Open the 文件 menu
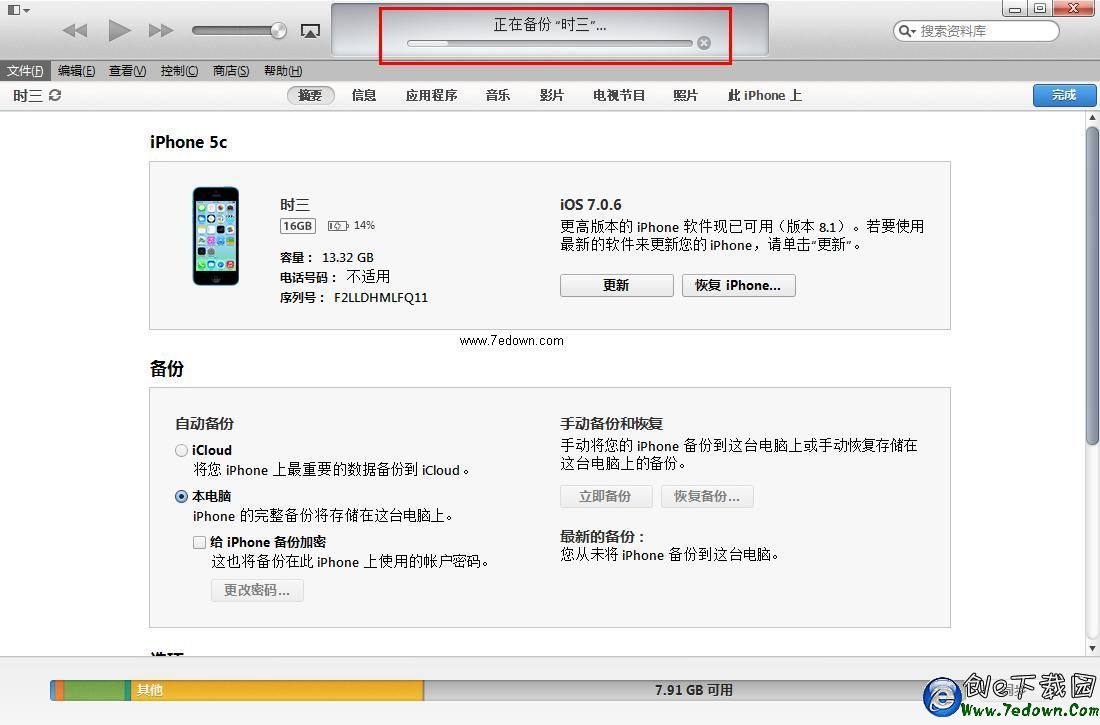 (x=25, y=71)
